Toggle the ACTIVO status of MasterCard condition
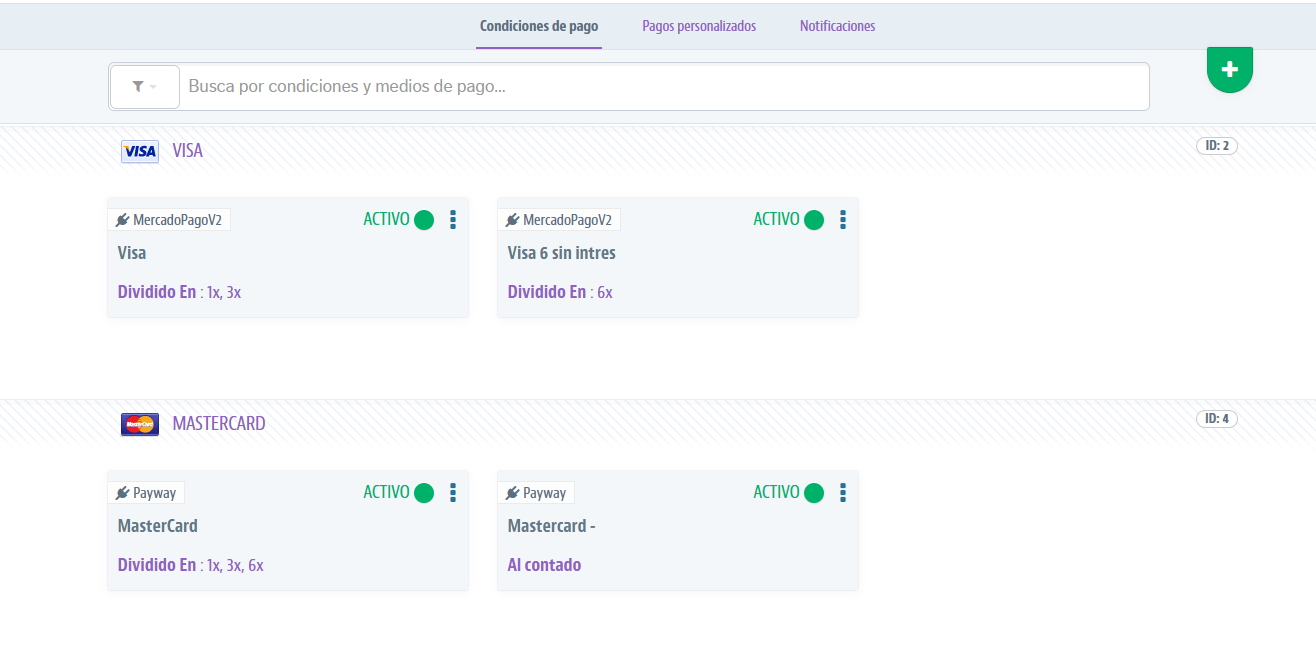 (424, 493)
